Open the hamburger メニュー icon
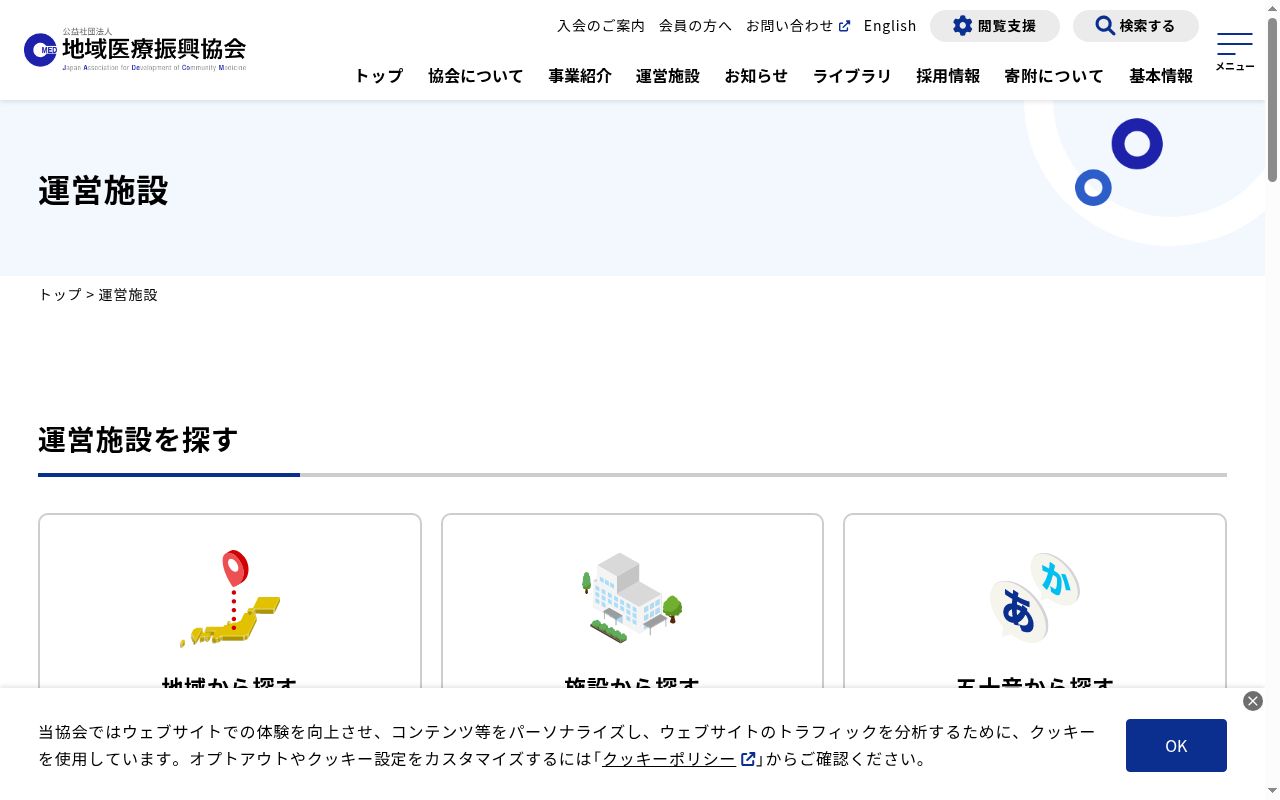The height and width of the screenshot is (800, 1280). coord(1235,51)
